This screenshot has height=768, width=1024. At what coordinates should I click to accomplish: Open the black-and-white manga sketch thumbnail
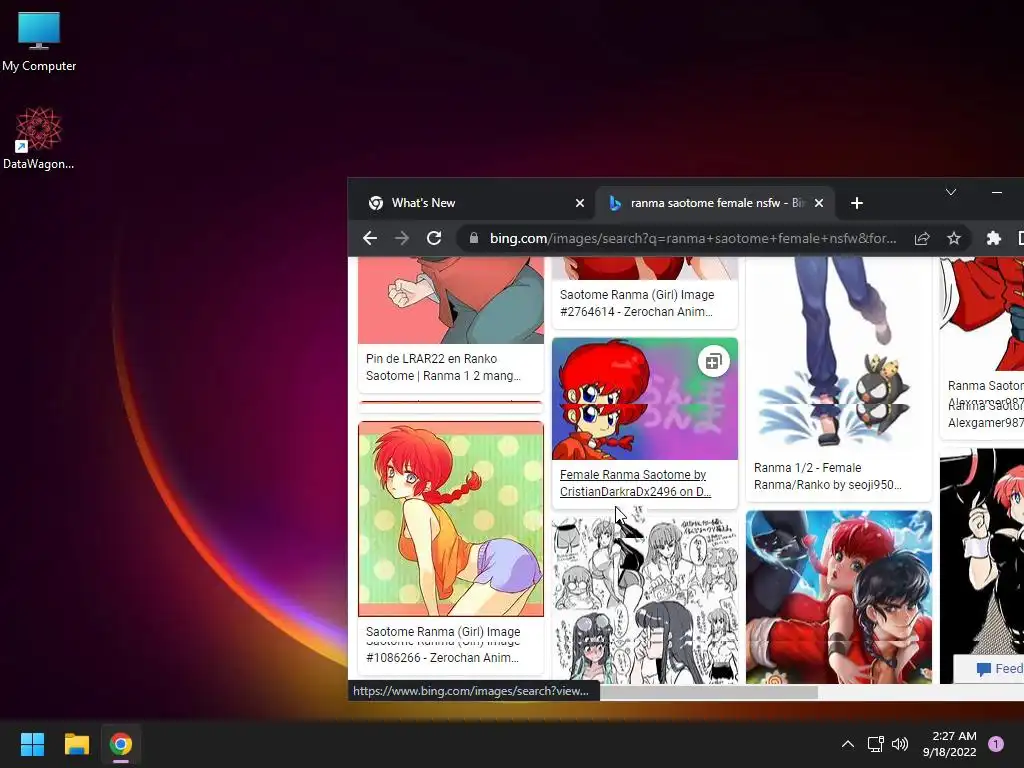click(x=645, y=600)
